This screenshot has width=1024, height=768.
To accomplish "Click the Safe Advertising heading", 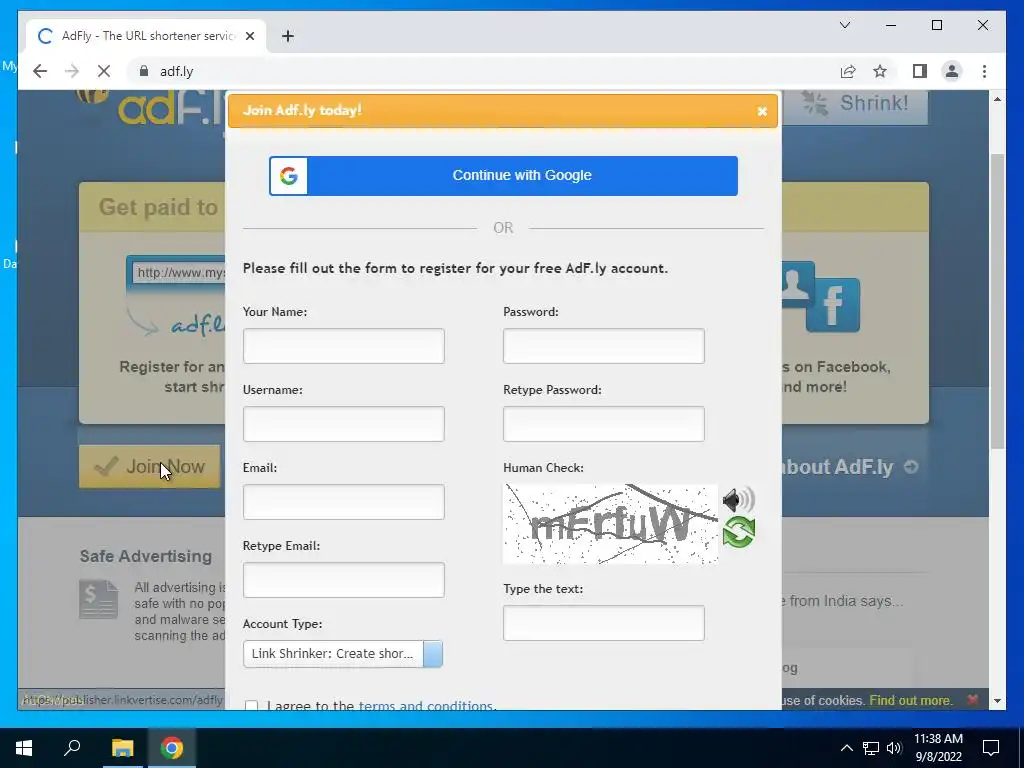I will pyautogui.click(x=146, y=556).
